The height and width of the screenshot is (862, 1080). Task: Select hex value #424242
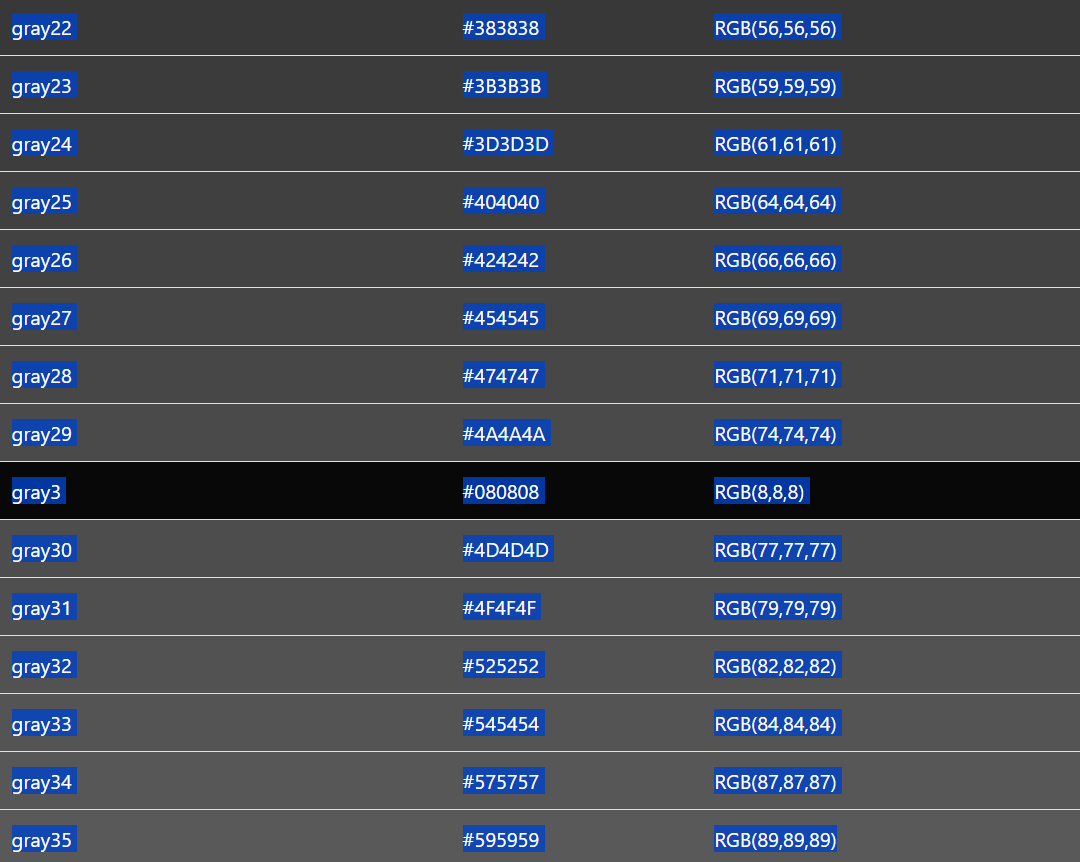point(501,260)
